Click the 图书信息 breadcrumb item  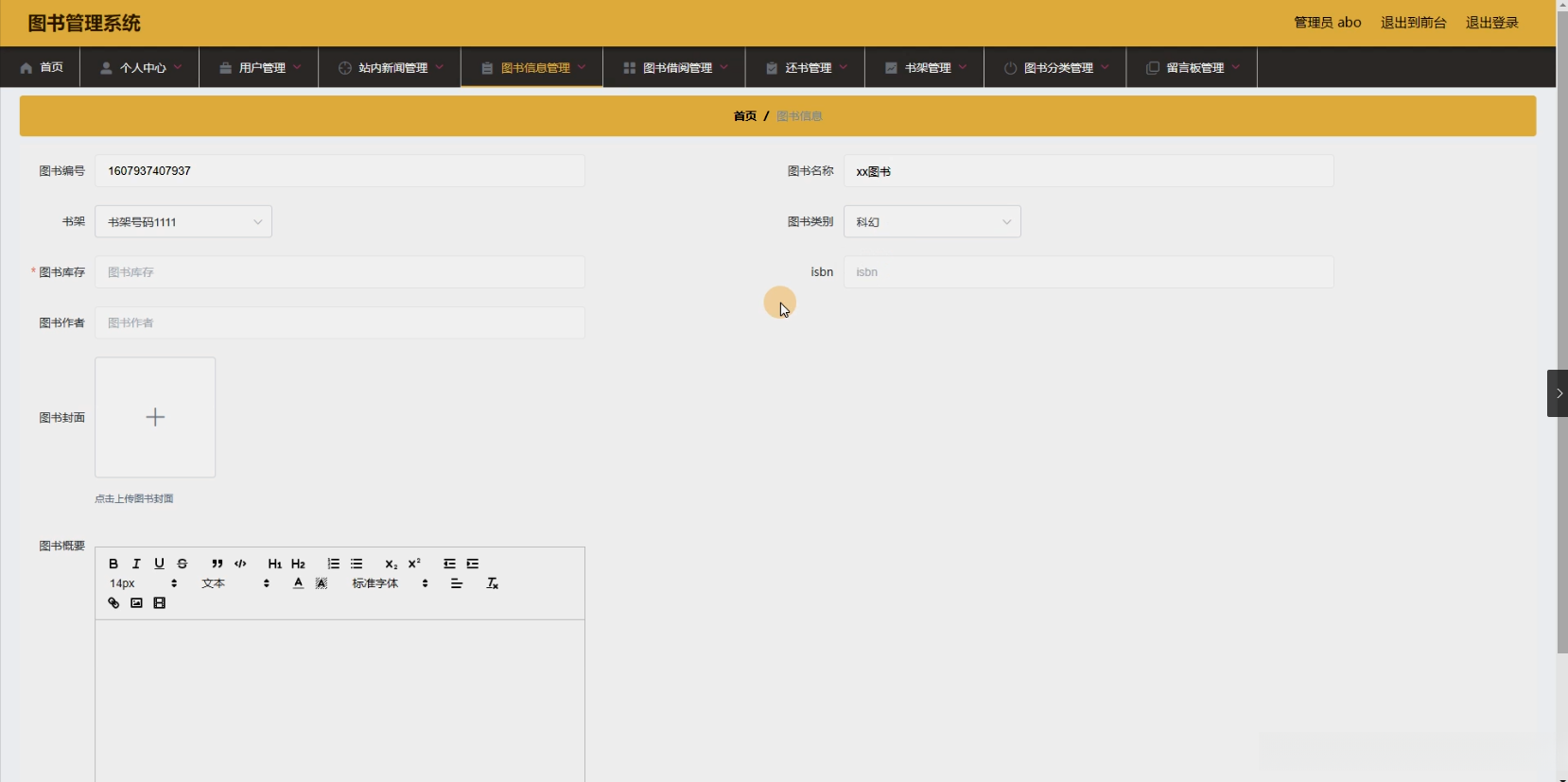point(799,116)
